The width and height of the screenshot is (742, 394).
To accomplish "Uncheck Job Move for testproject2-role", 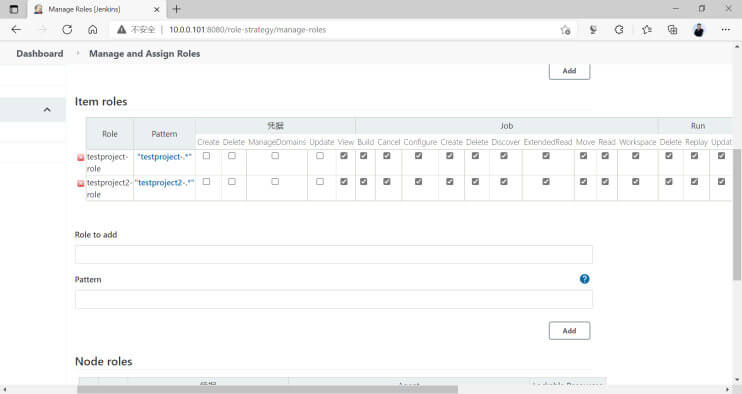I will [583, 182].
